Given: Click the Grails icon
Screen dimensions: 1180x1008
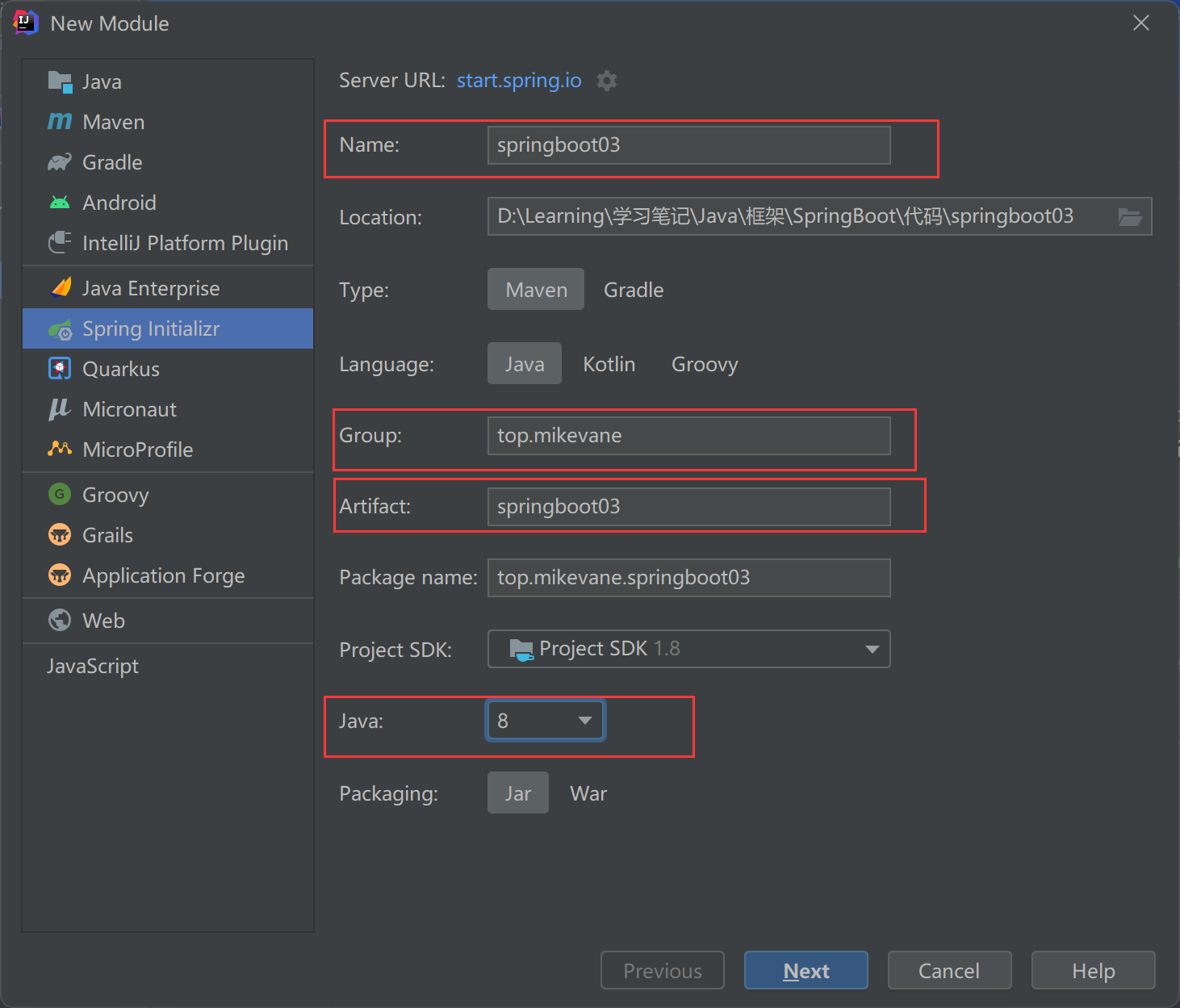Looking at the screenshot, I should (x=60, y=534).
